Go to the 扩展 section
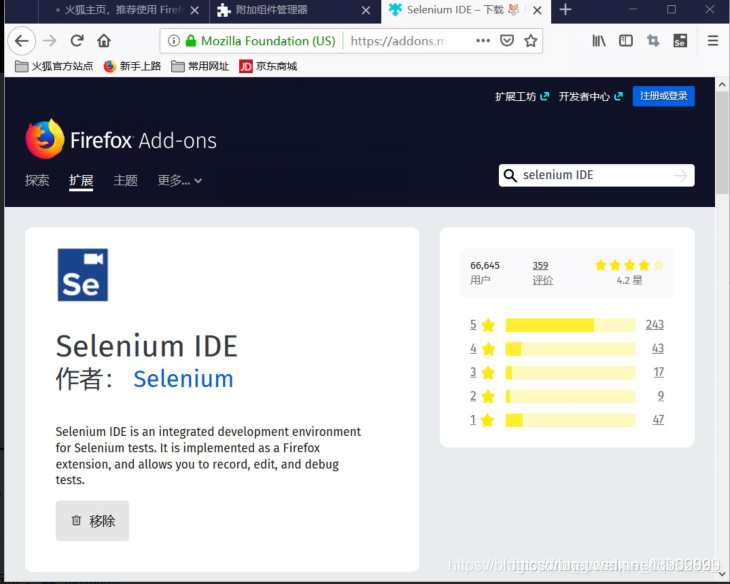 [x=81, y=180]
